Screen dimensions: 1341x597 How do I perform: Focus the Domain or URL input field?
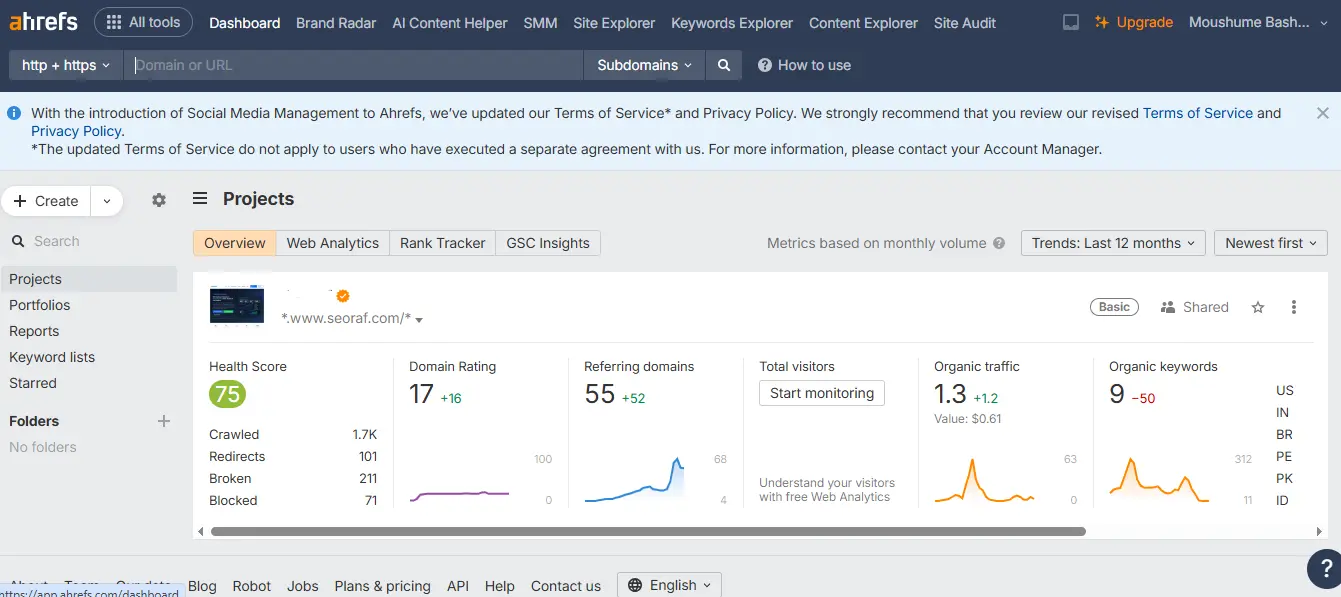pos(354,65)
